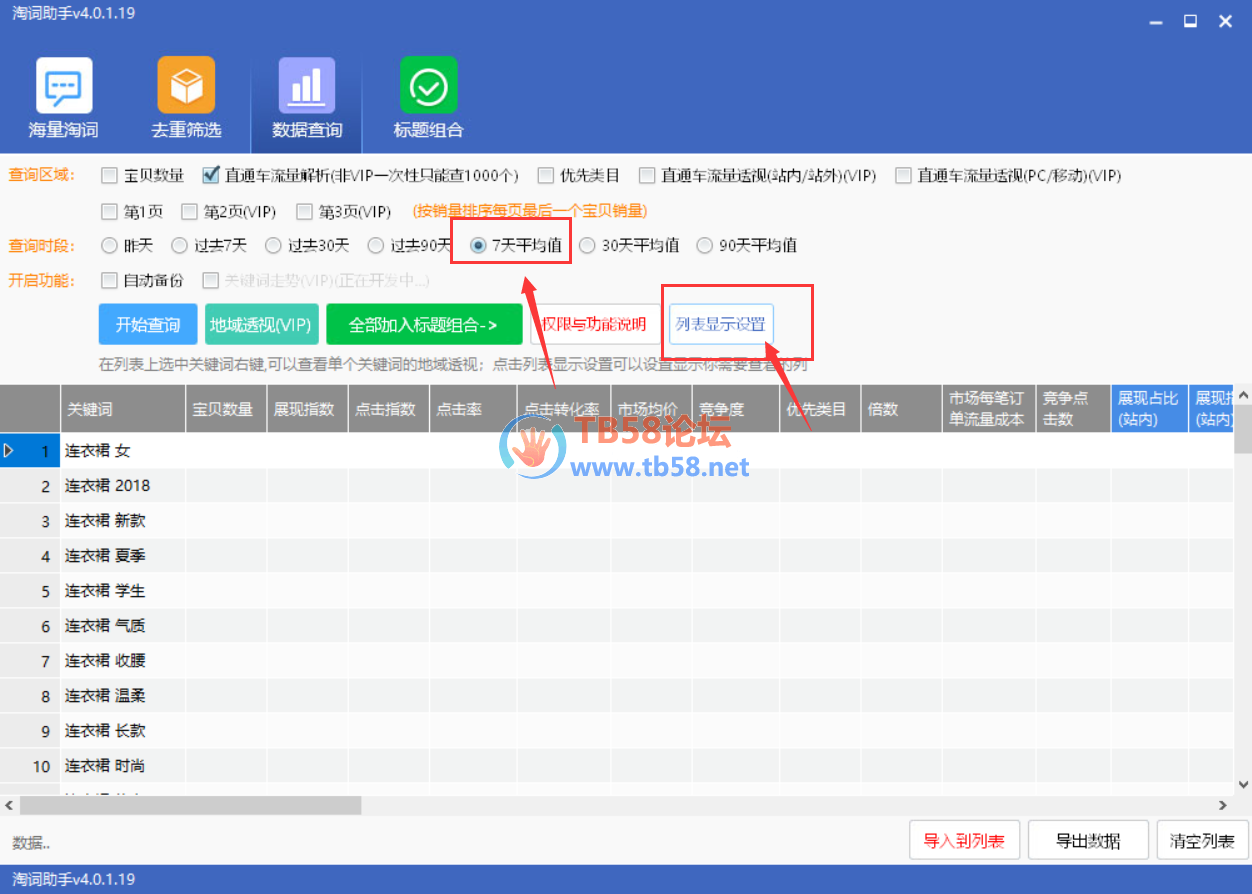Toggle the 自动备份 checkbox
1252x894 pixels.
[x=110, y=281]
